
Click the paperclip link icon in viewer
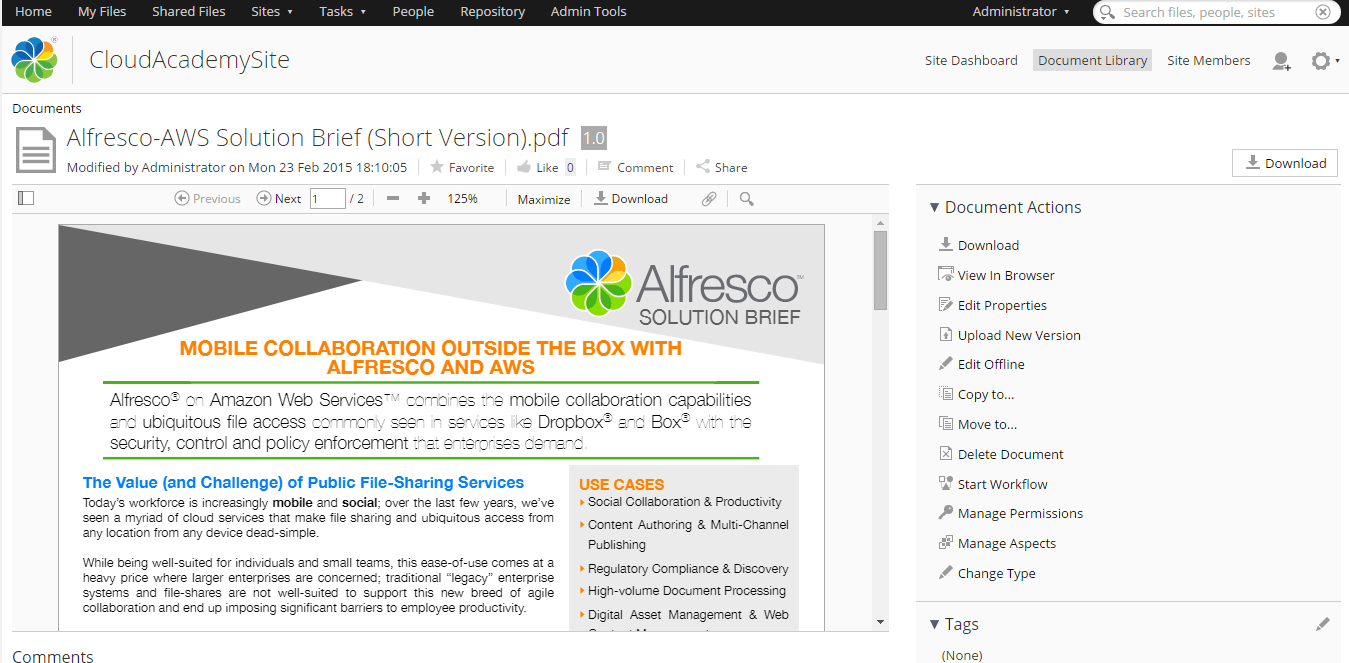click(x=709, y=199)
